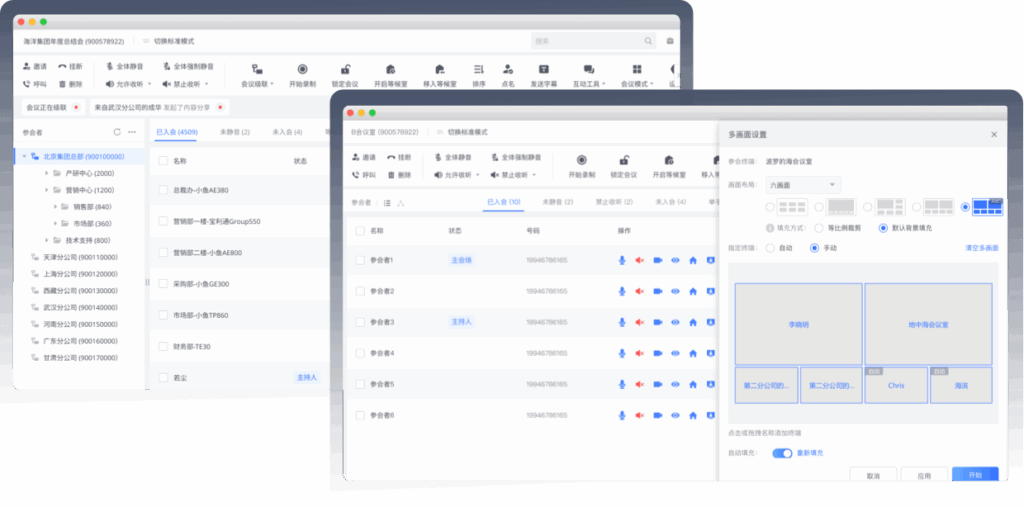The image size is (1024, 507).
Task: Click the 发送字幕 caption icon
Action: pos(543,69)
